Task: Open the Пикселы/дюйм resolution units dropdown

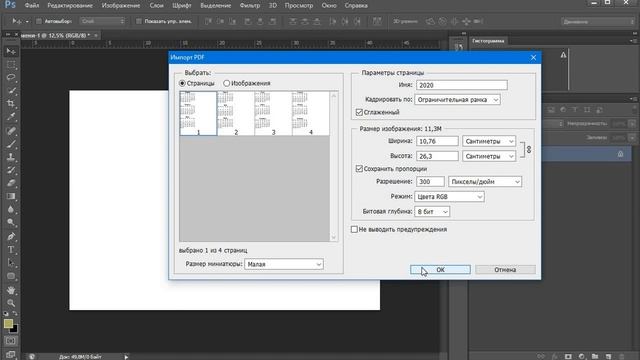Action: pos(485,182)
